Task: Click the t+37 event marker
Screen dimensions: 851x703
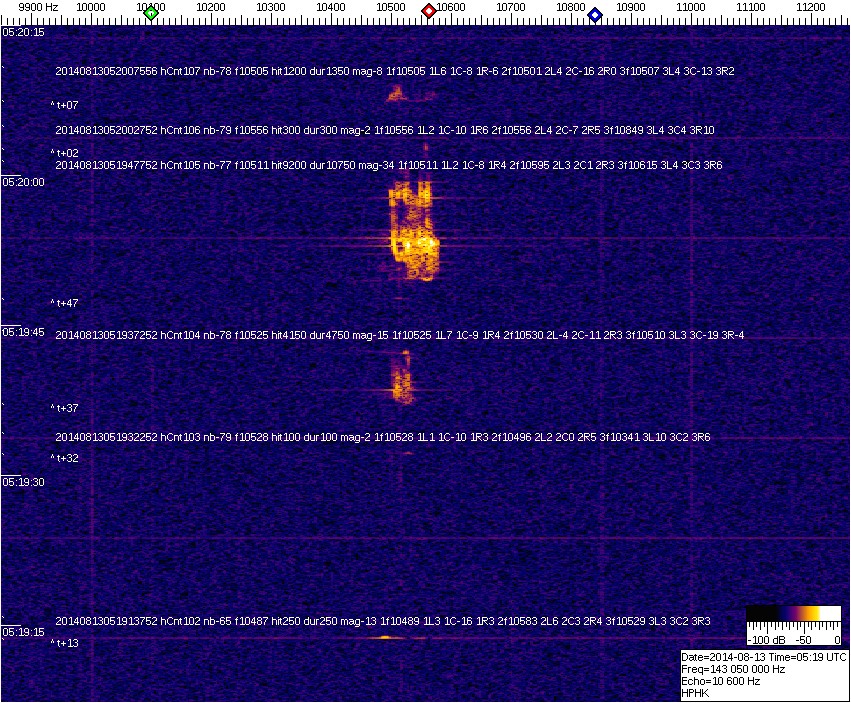Action: 65,408
